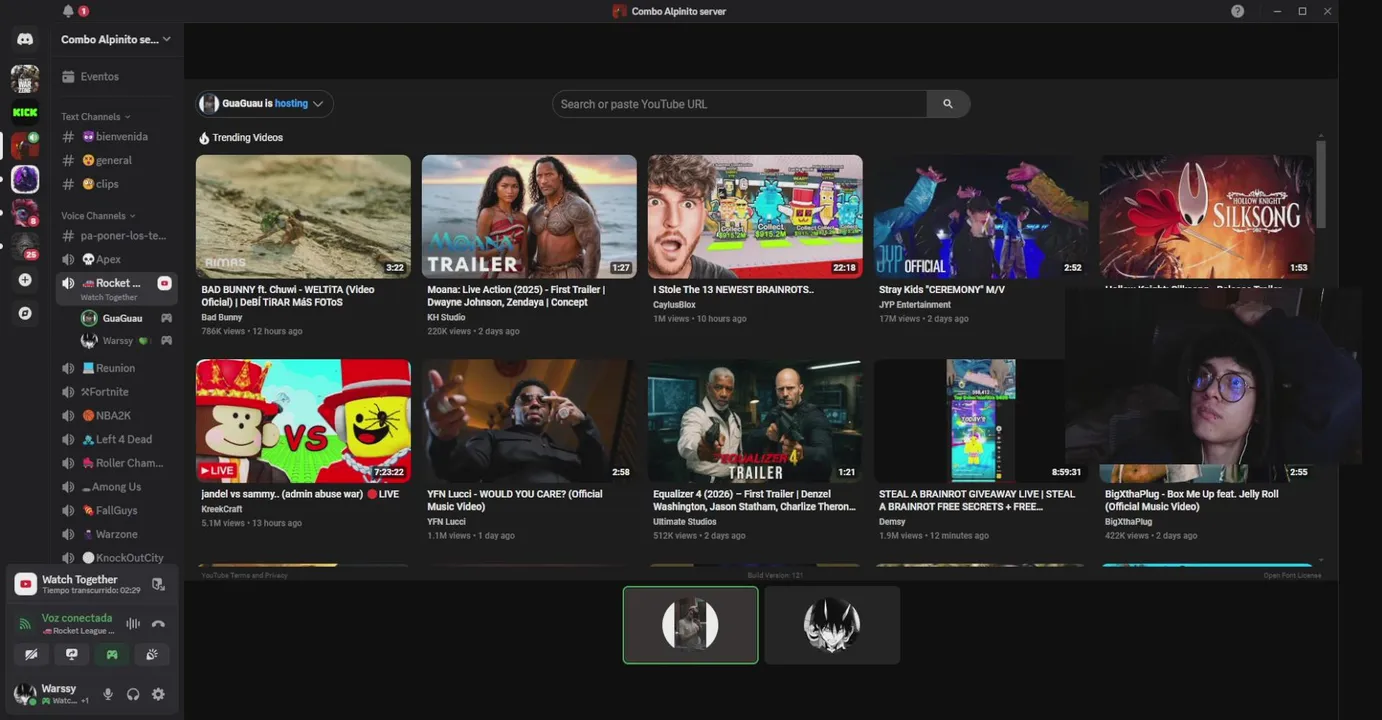The width and height of the screenshot is (1382, 720).
Task: Open User Settings gear icon
Action: (158, 694)
